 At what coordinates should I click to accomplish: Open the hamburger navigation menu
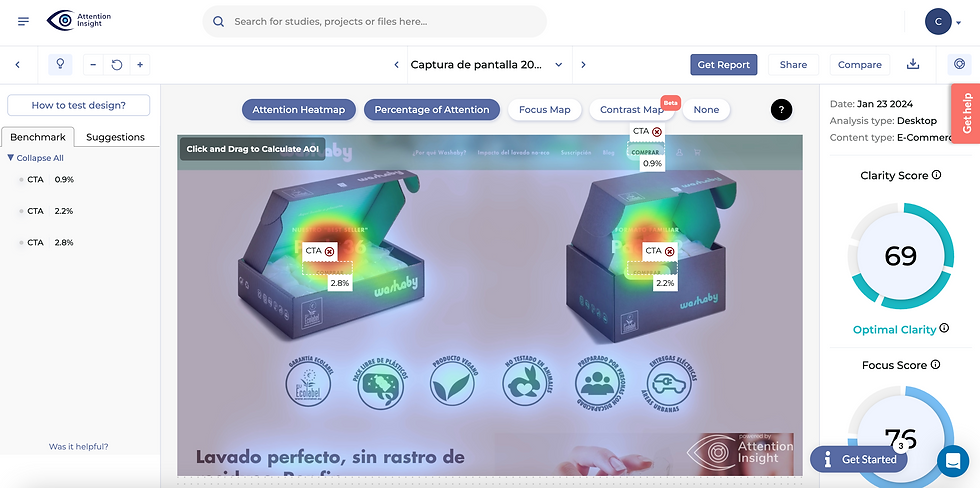[x=23, y=21]
